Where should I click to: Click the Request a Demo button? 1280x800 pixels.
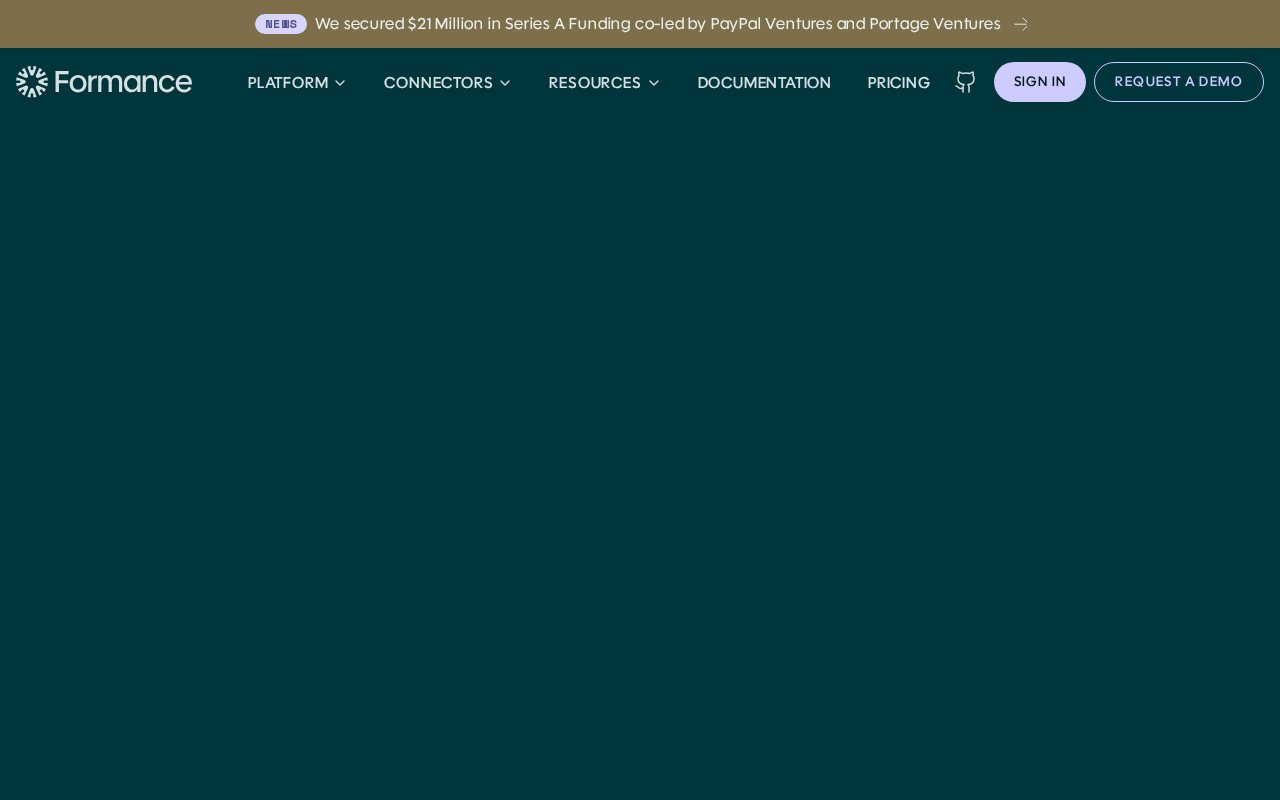coord(1179,82)
